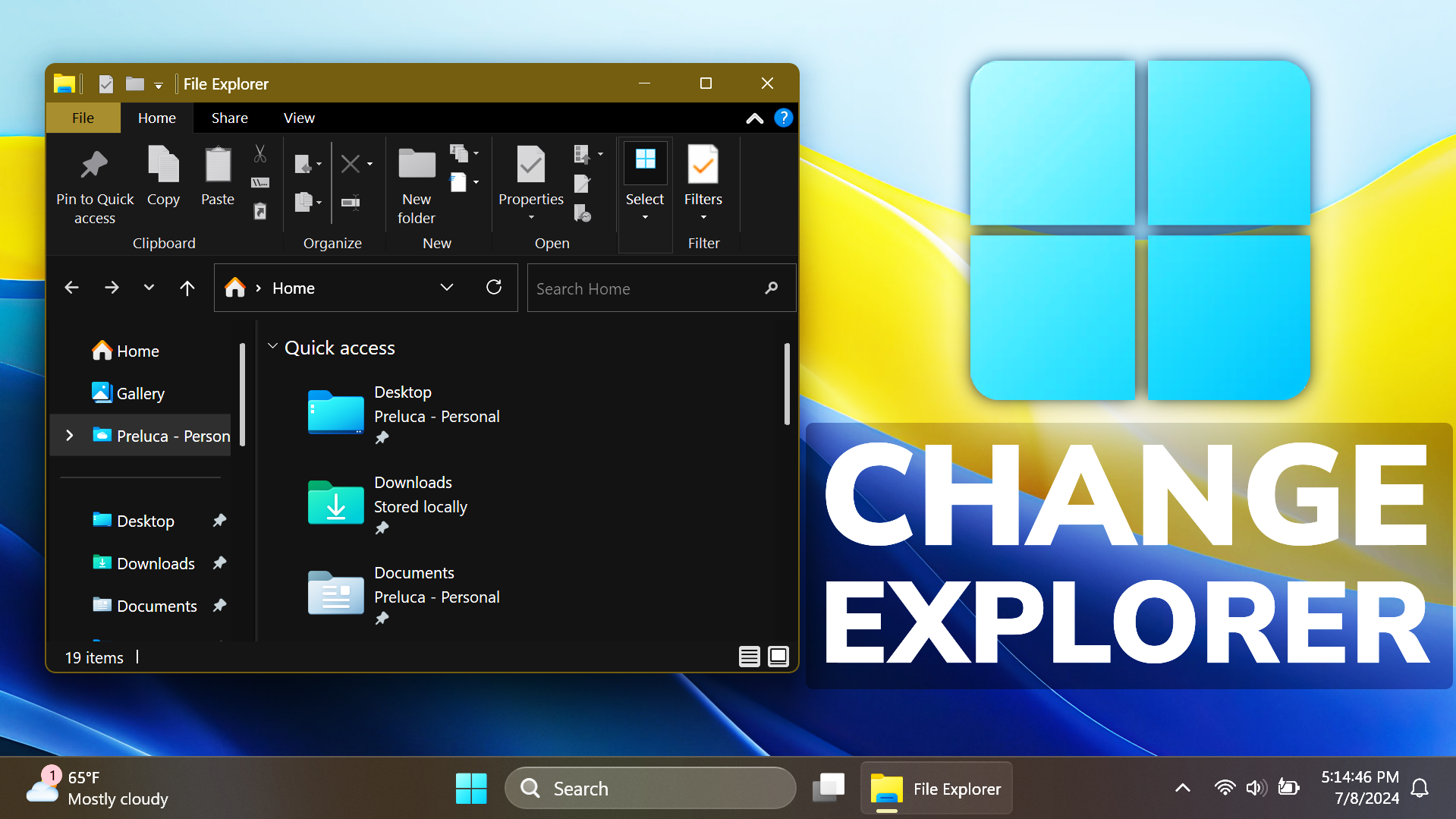Open the New item dropdown
Screen dimensions: 1456x819
point(464,154)
